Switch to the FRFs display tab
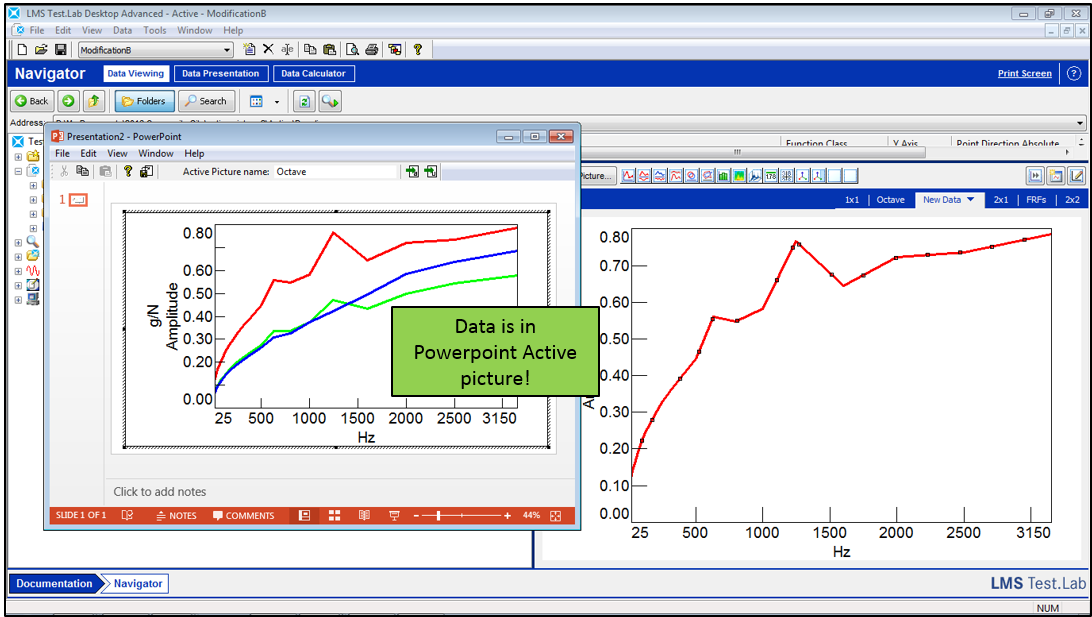Viewport: 1092px width, 617px height. (1036, 199)
